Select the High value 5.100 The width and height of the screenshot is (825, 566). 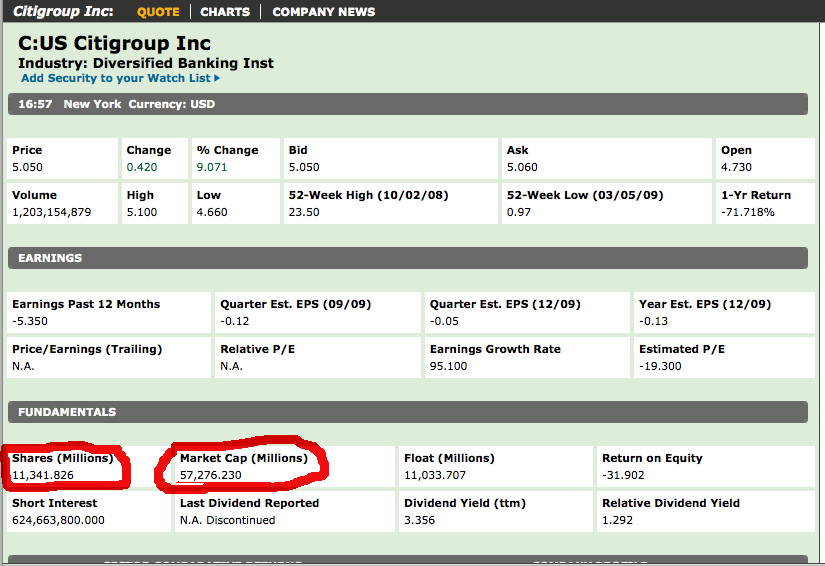142,212
